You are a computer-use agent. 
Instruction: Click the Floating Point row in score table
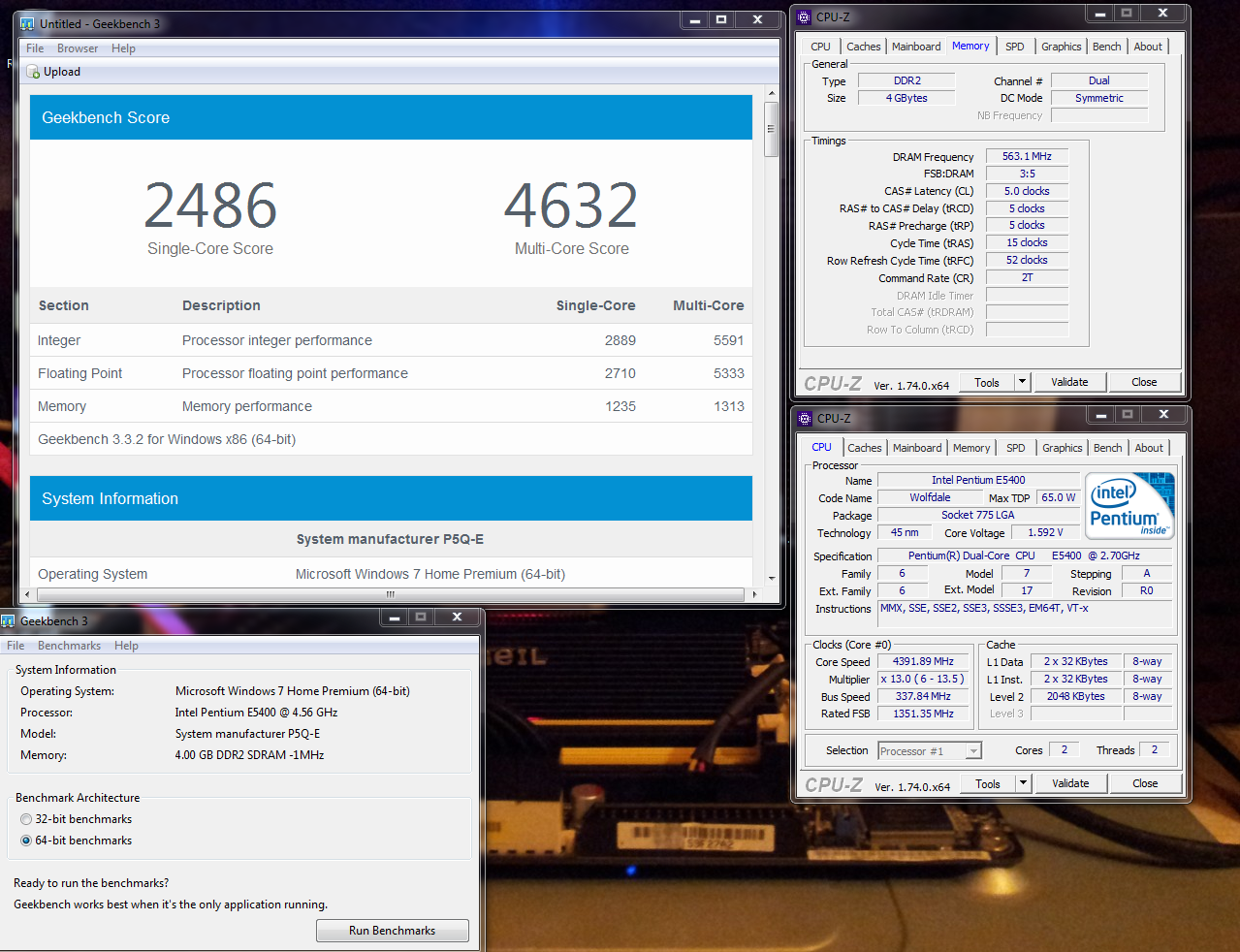(391, 373)
